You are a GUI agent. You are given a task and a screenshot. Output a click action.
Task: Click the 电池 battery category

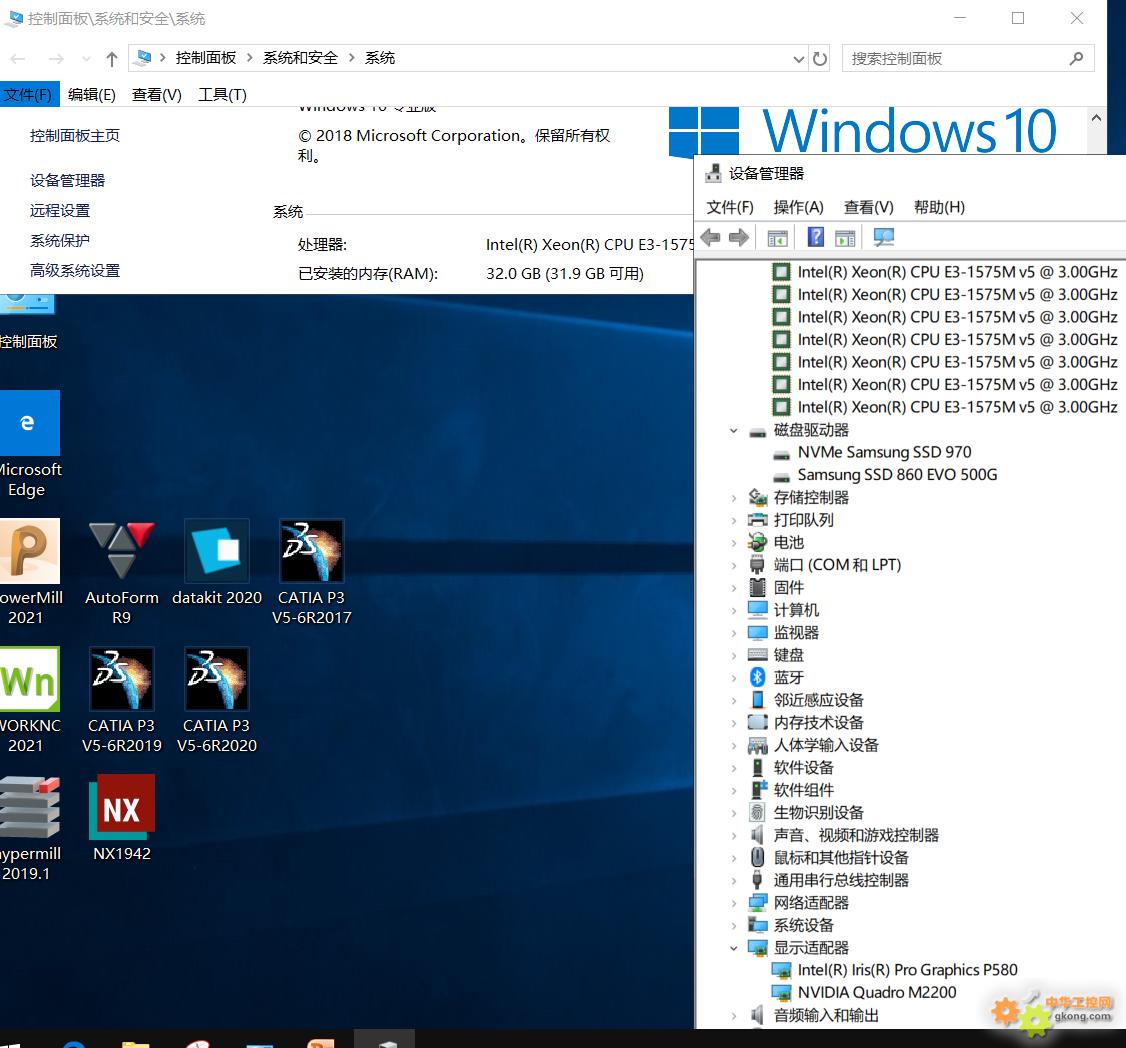click(788, 542)
